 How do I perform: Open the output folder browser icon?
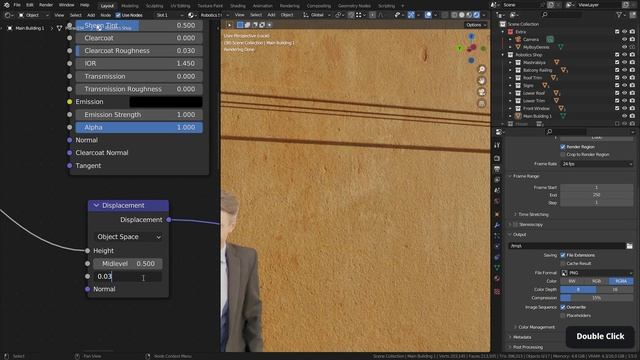pos(629,246)
